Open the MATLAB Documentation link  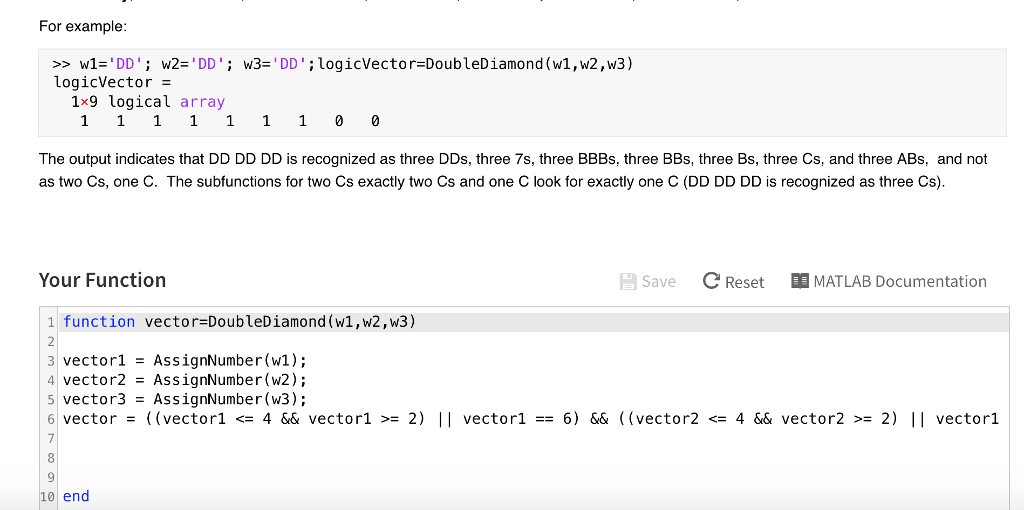tap(899, 282)
